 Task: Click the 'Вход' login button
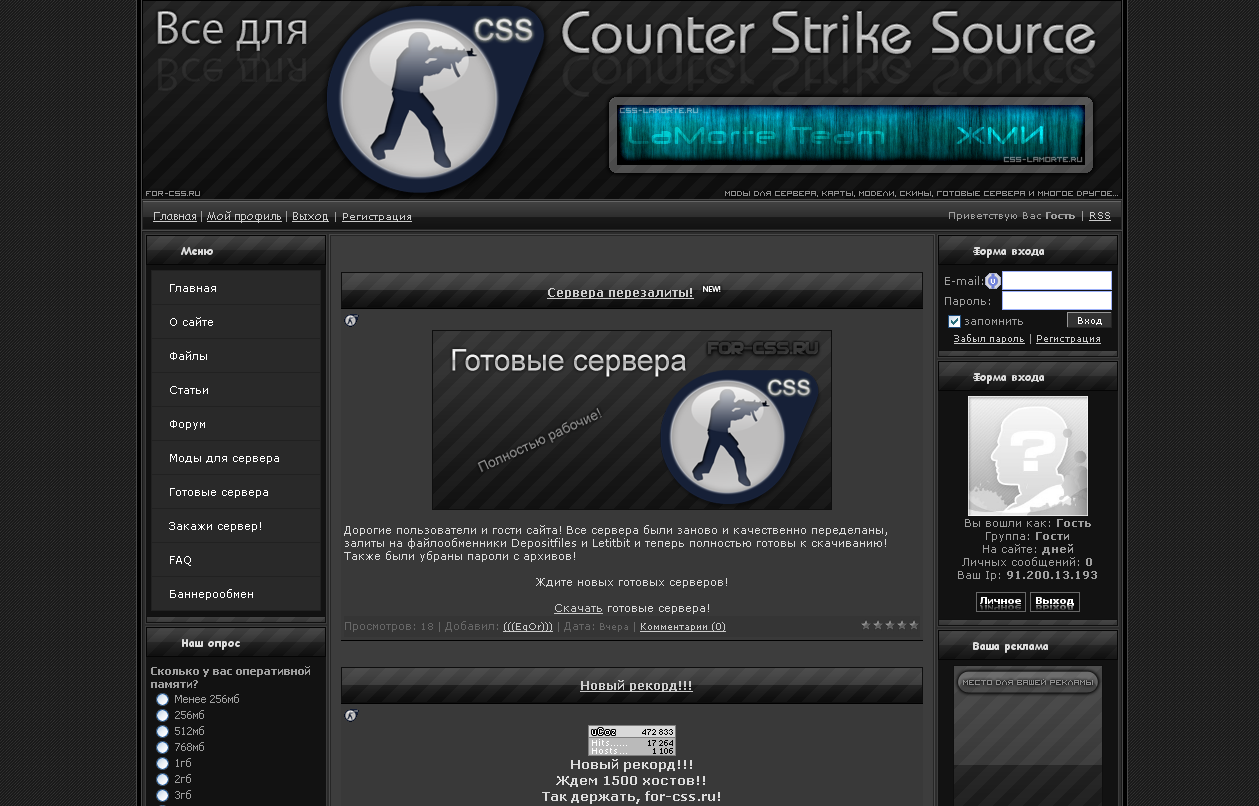point(1089,321)
